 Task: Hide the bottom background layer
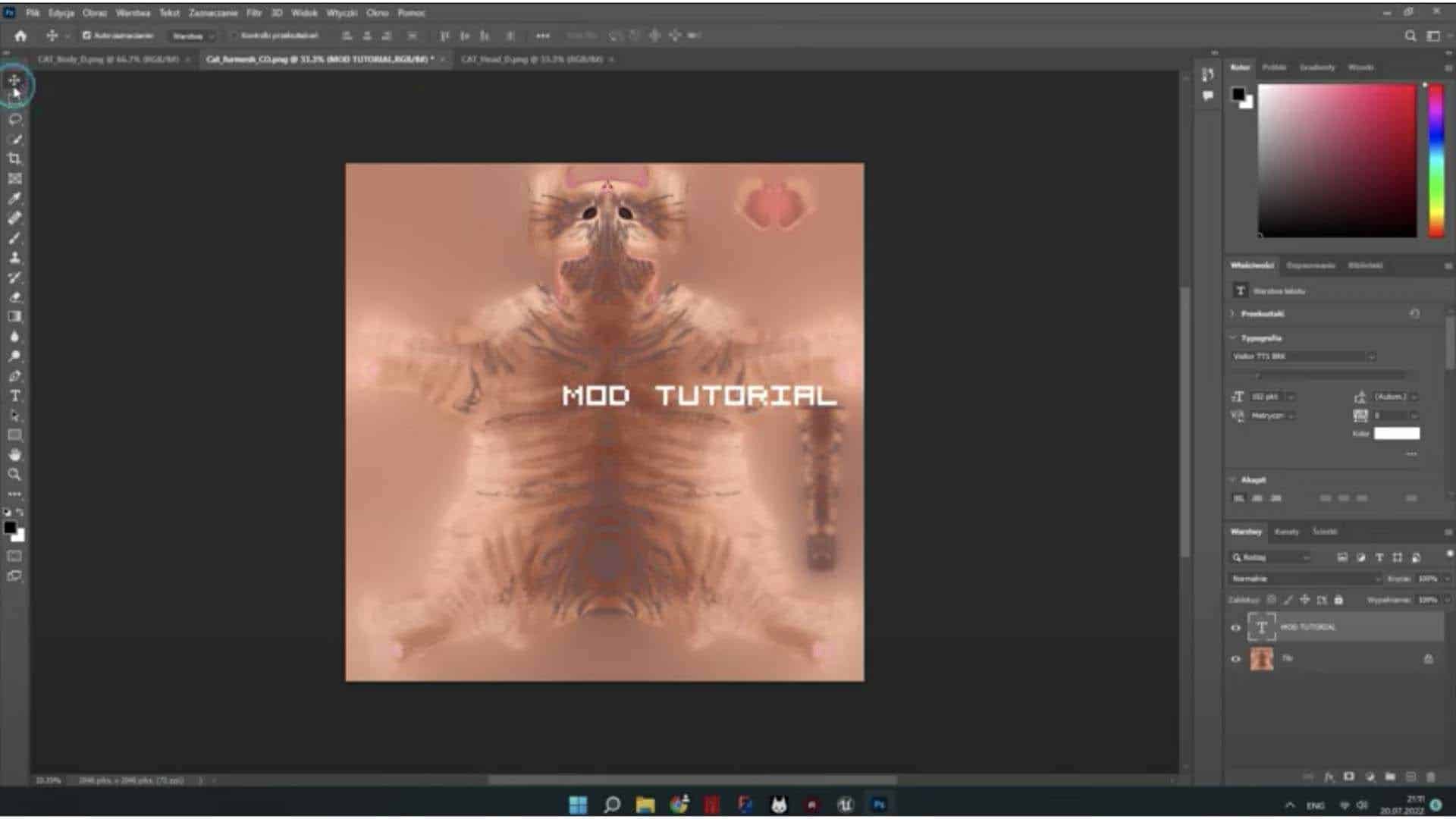[1235, 659]
